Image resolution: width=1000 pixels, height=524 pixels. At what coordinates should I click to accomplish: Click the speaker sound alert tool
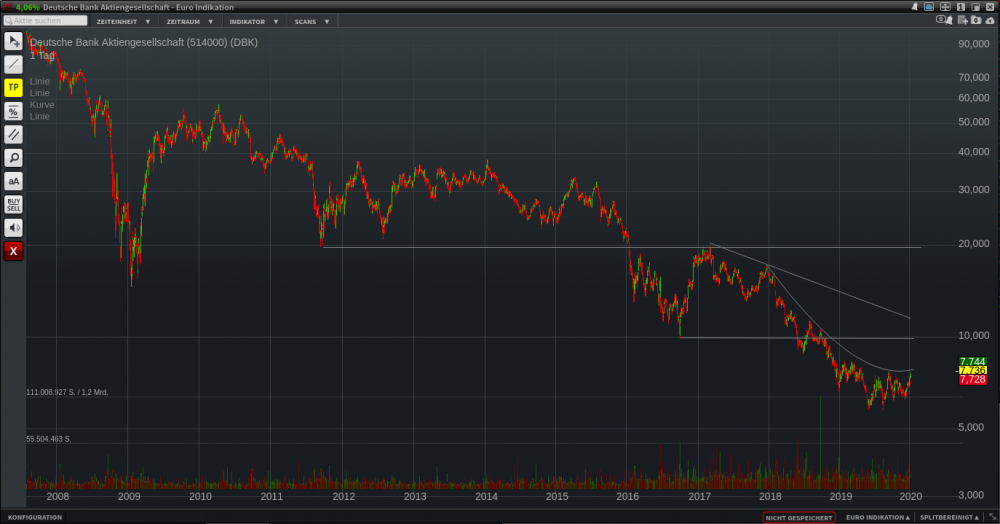pos(13,228)
